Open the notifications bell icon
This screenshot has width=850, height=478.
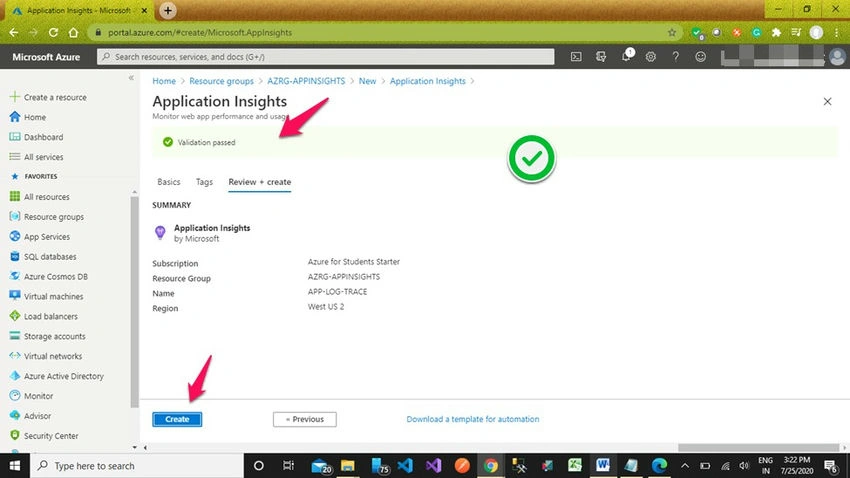626,56
